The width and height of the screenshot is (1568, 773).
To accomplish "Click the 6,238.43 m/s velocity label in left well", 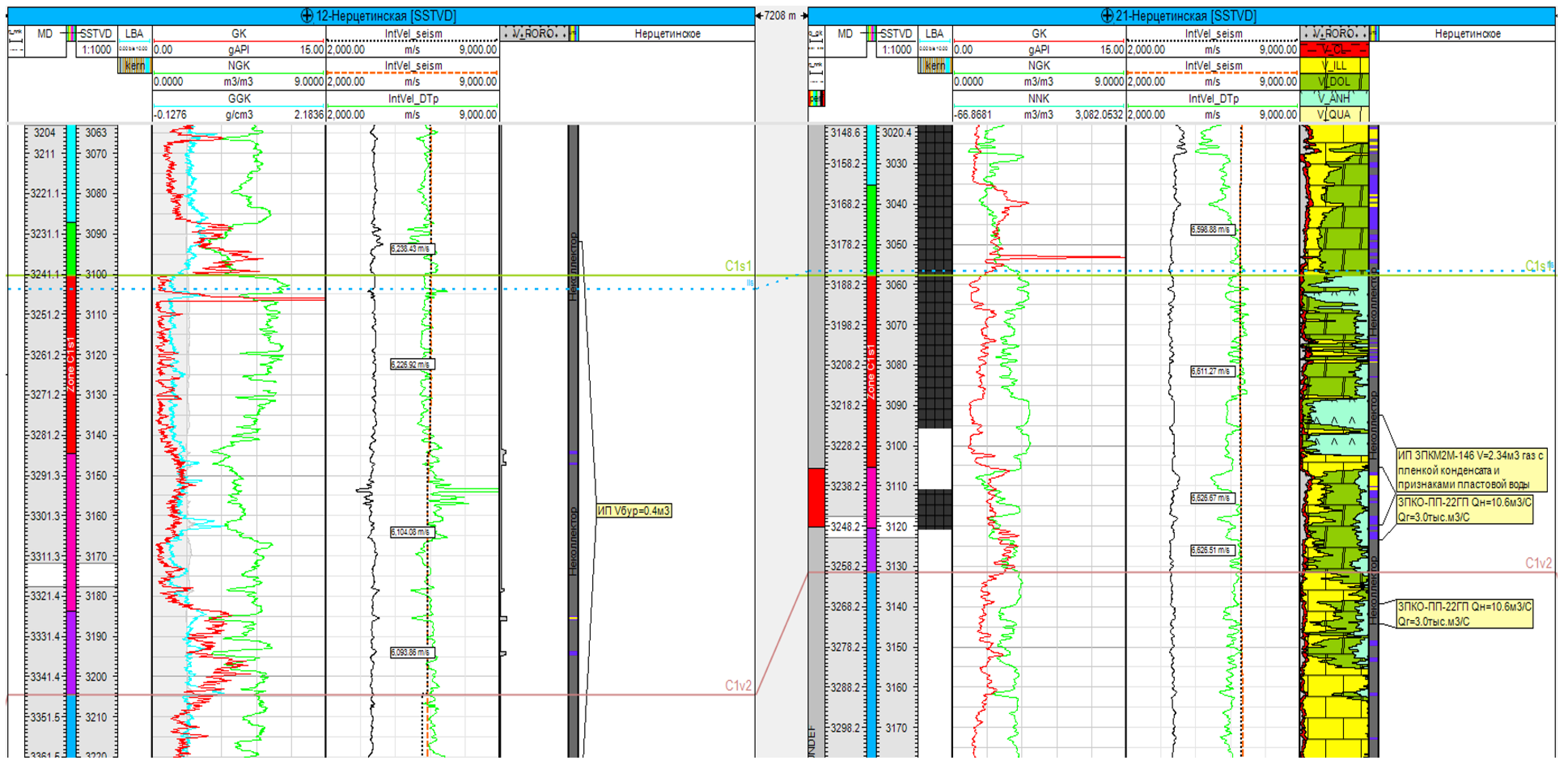I will (x=412, y=249).
